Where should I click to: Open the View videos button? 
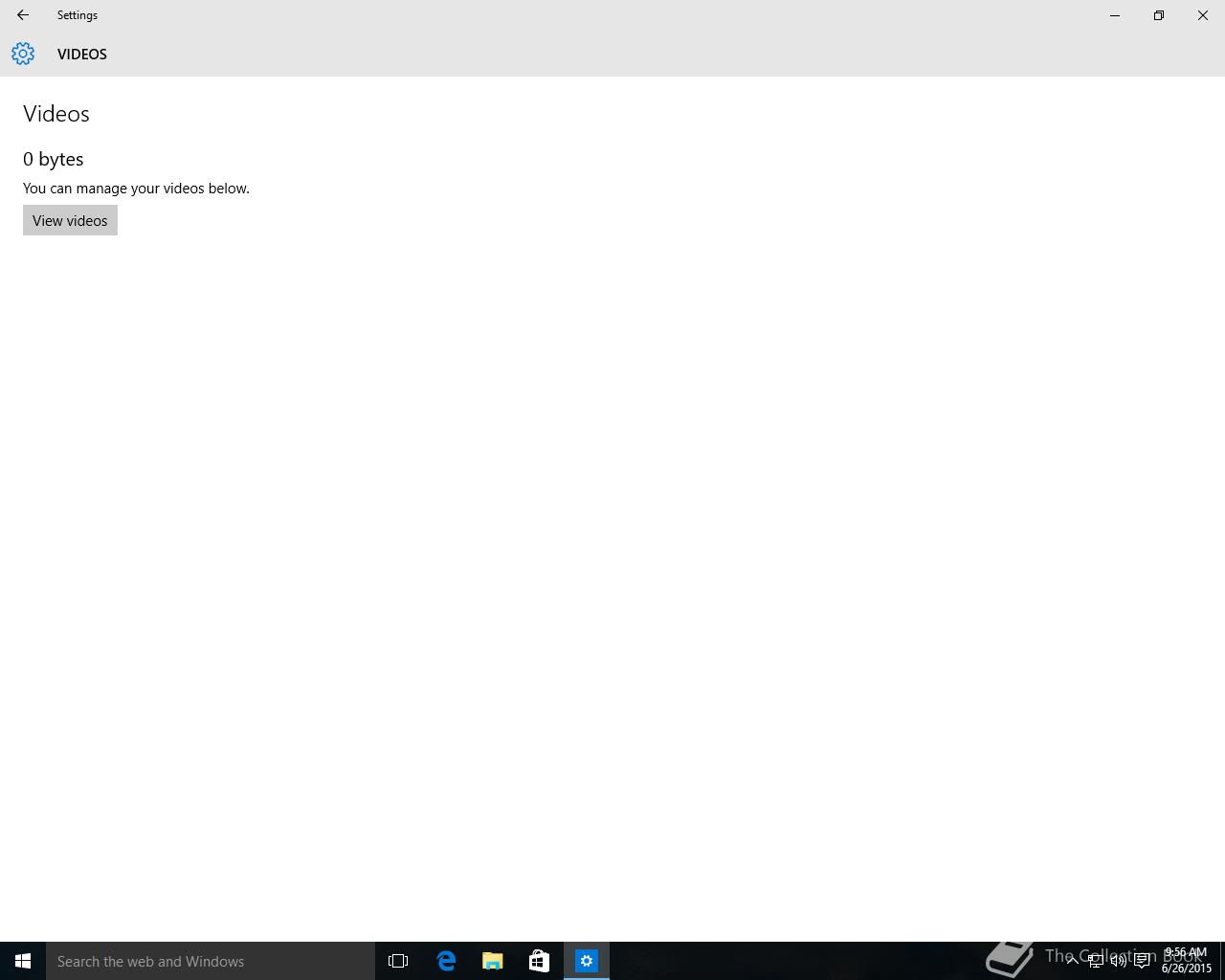(x=70, y=220)
